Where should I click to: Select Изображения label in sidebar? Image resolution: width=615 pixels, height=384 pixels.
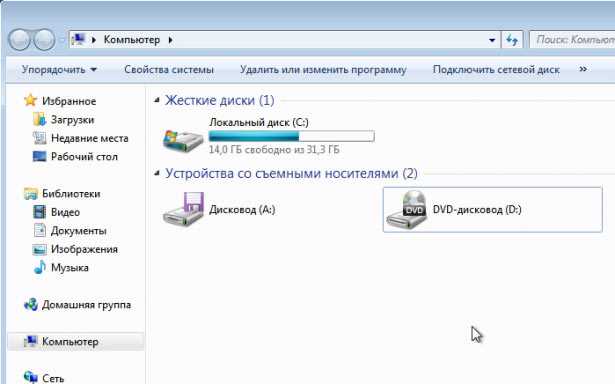coord(84,249)
